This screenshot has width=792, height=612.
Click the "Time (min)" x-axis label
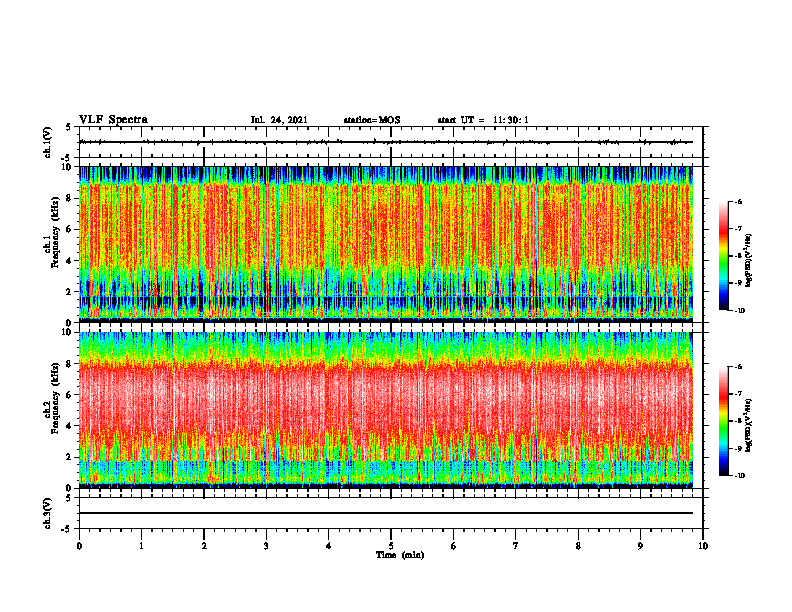400,555
